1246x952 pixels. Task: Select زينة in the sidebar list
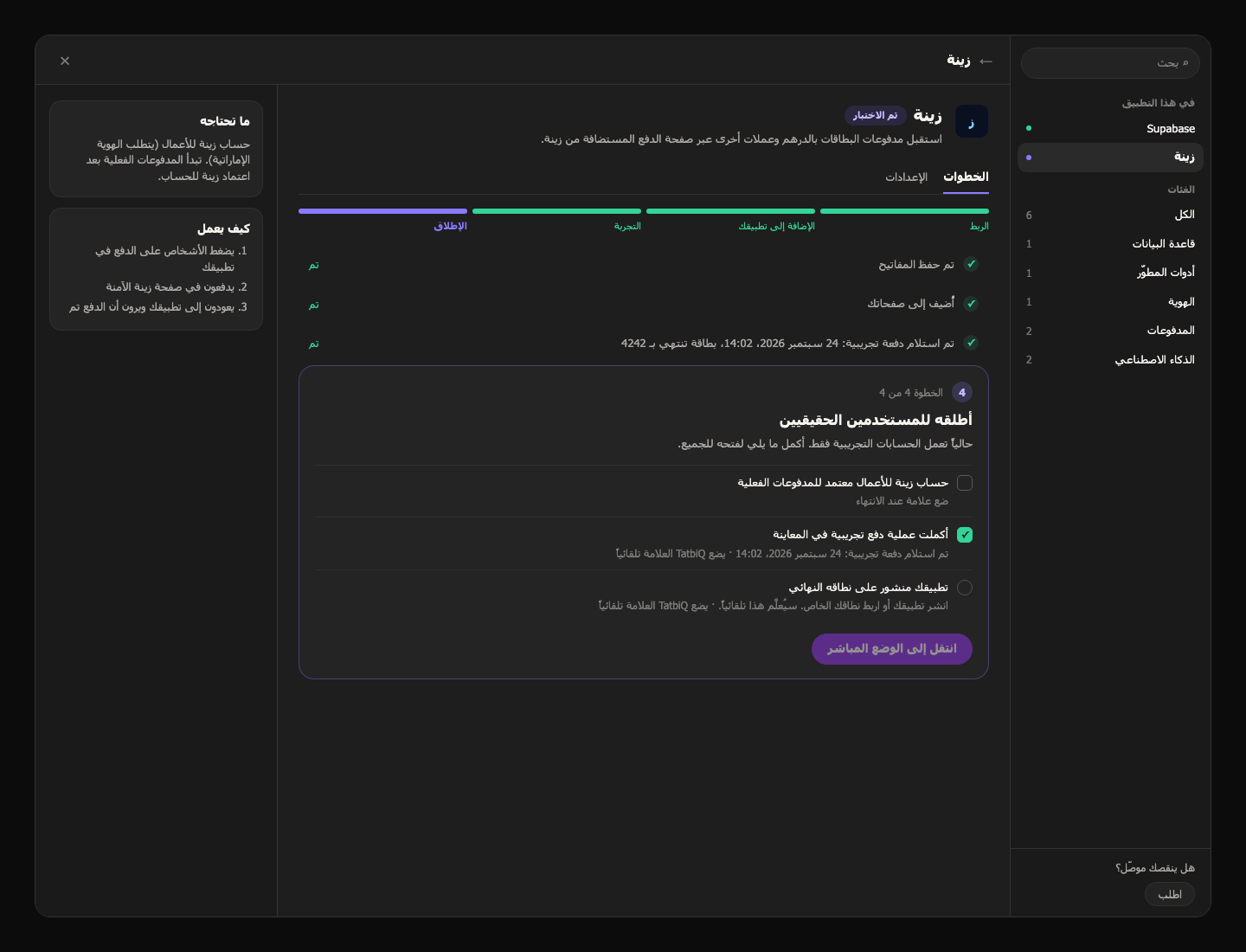pos(1110,158)
